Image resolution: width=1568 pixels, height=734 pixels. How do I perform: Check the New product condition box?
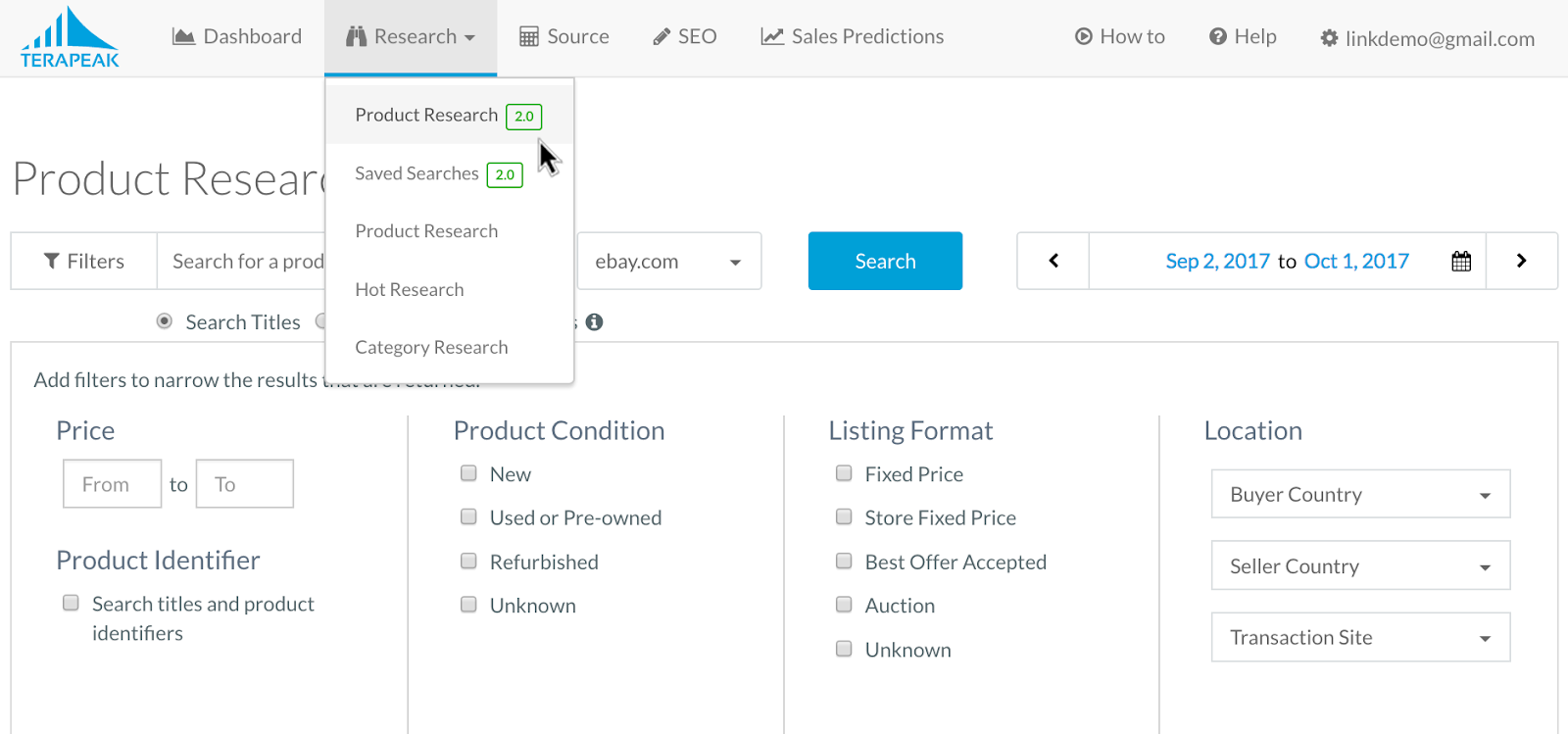coord(469,474)
